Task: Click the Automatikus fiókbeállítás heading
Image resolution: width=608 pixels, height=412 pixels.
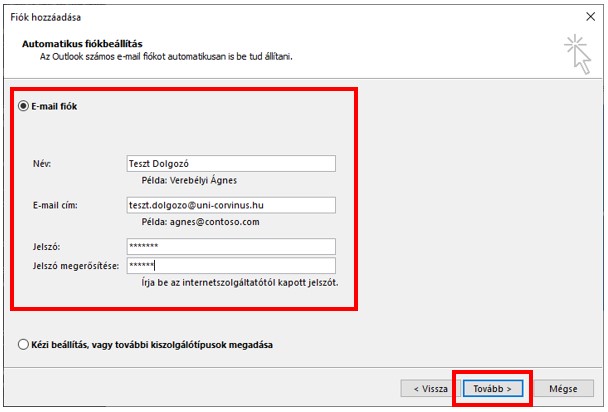Action: tap(82, 44)
